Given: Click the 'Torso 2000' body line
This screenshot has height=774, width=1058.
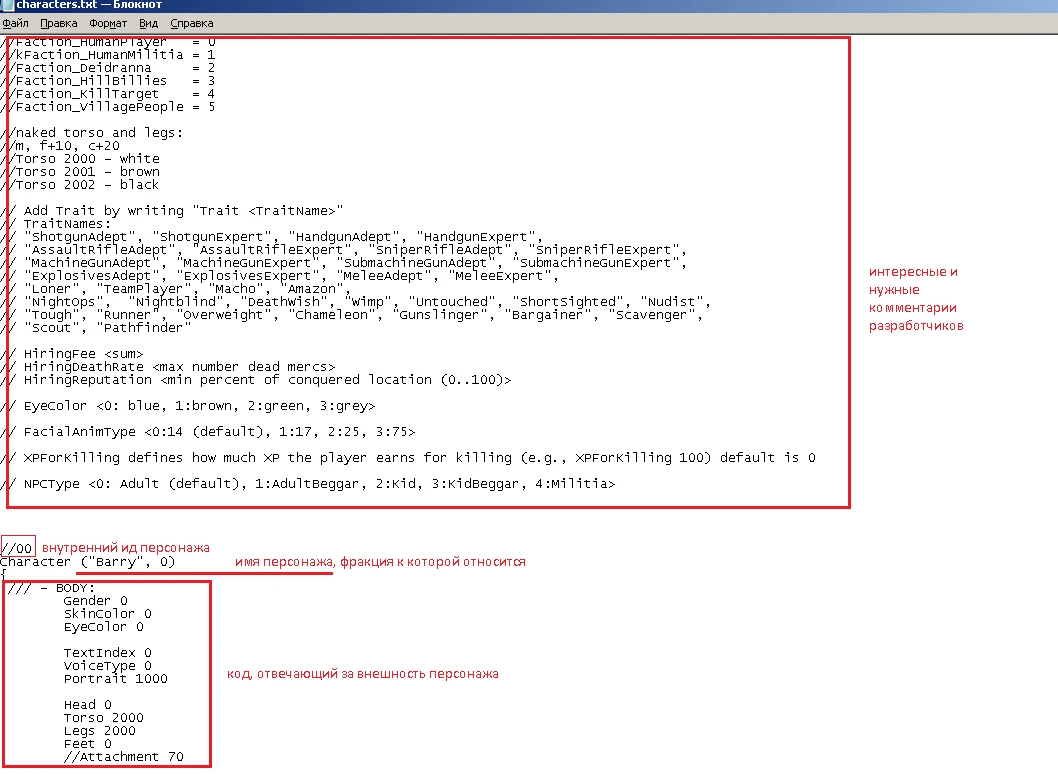Looking at the screenshot, I should point(103,717).
